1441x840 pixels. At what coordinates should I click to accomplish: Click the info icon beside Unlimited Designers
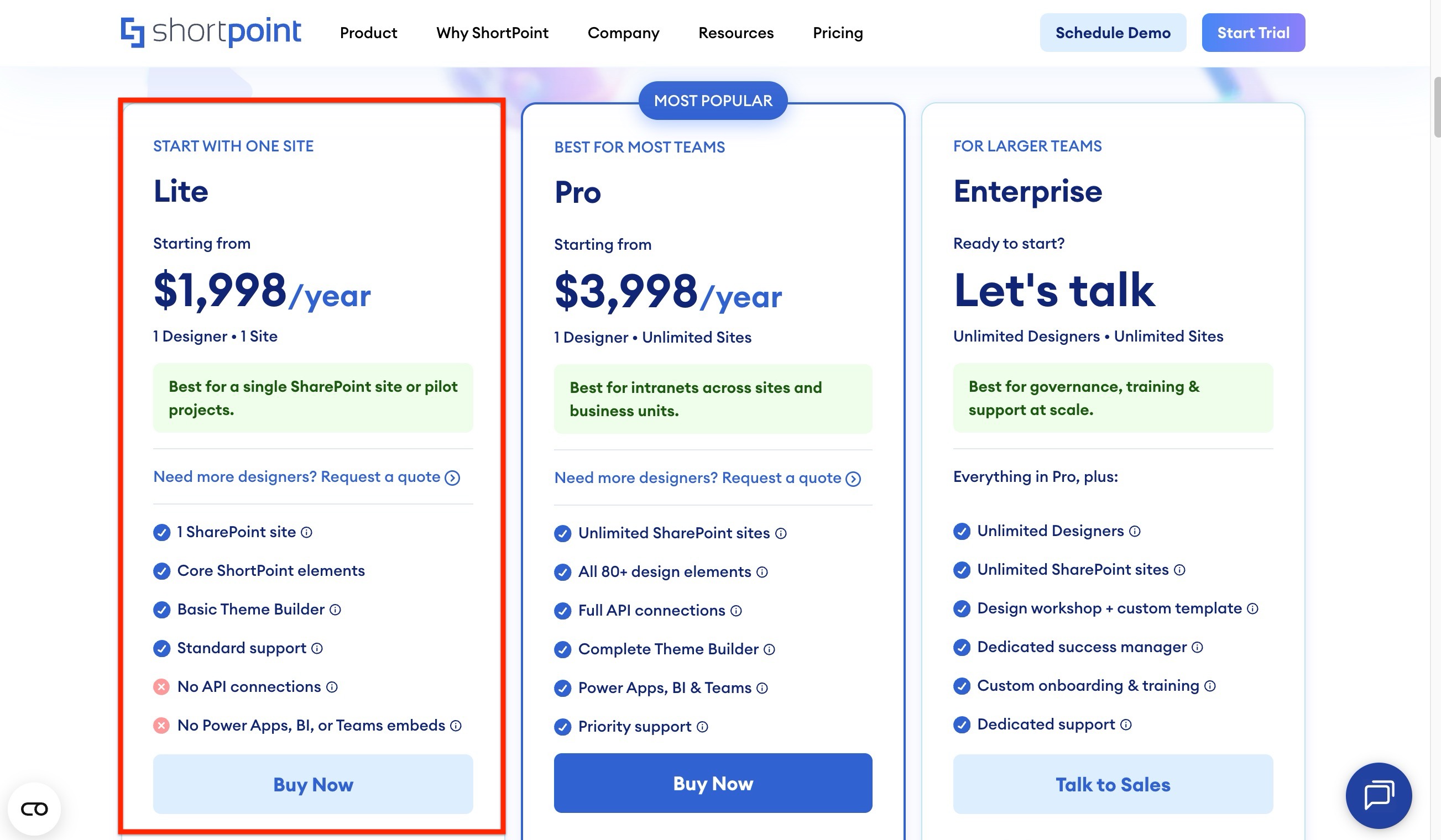point(1134,532)
